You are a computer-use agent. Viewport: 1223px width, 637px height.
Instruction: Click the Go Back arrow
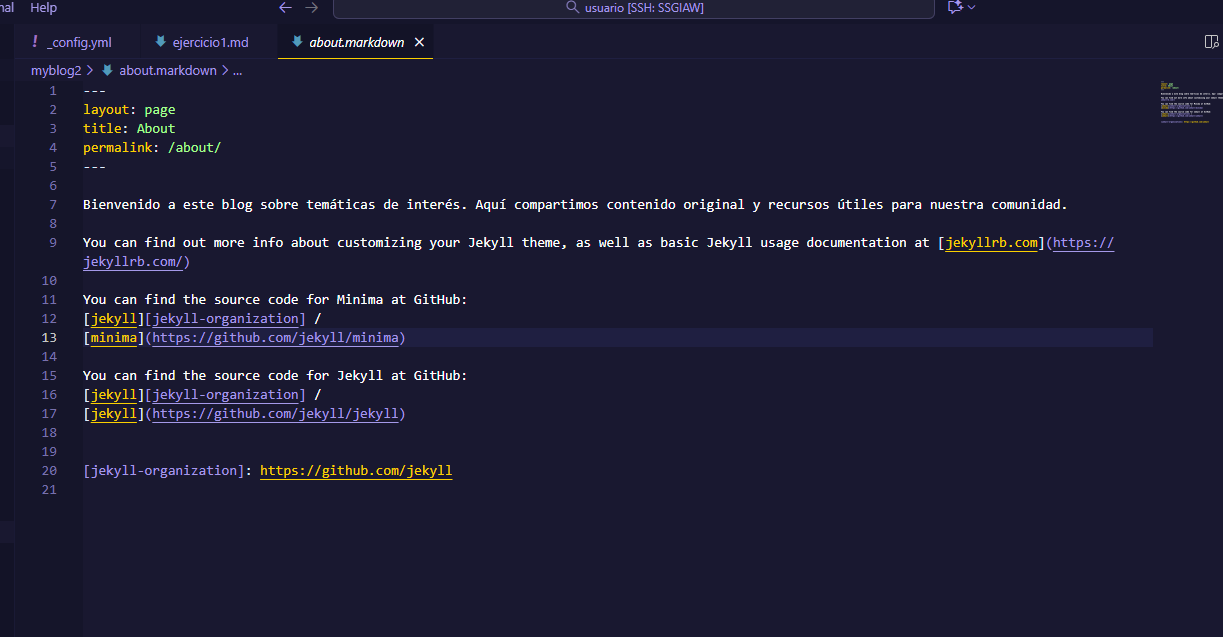(x=286, y=8)
